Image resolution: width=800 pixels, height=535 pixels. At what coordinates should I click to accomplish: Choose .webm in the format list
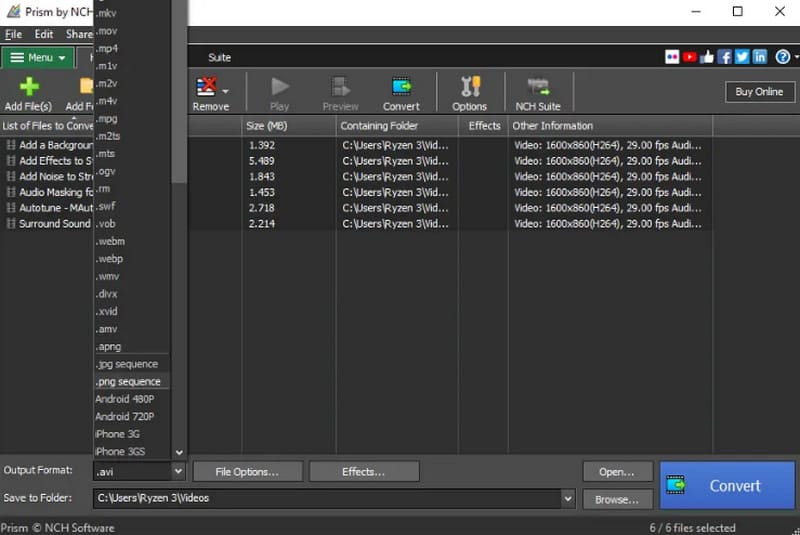tap(110, 241)
